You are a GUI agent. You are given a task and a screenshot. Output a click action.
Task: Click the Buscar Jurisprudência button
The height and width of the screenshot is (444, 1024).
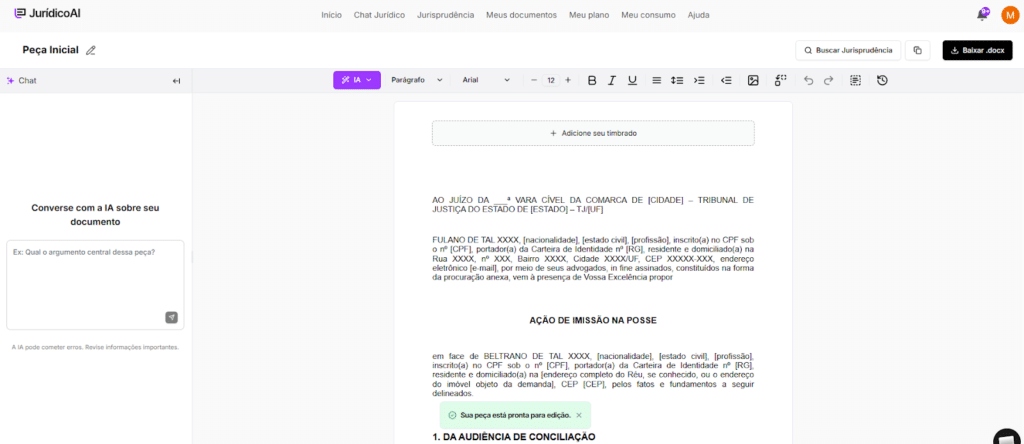coord(847,50)
